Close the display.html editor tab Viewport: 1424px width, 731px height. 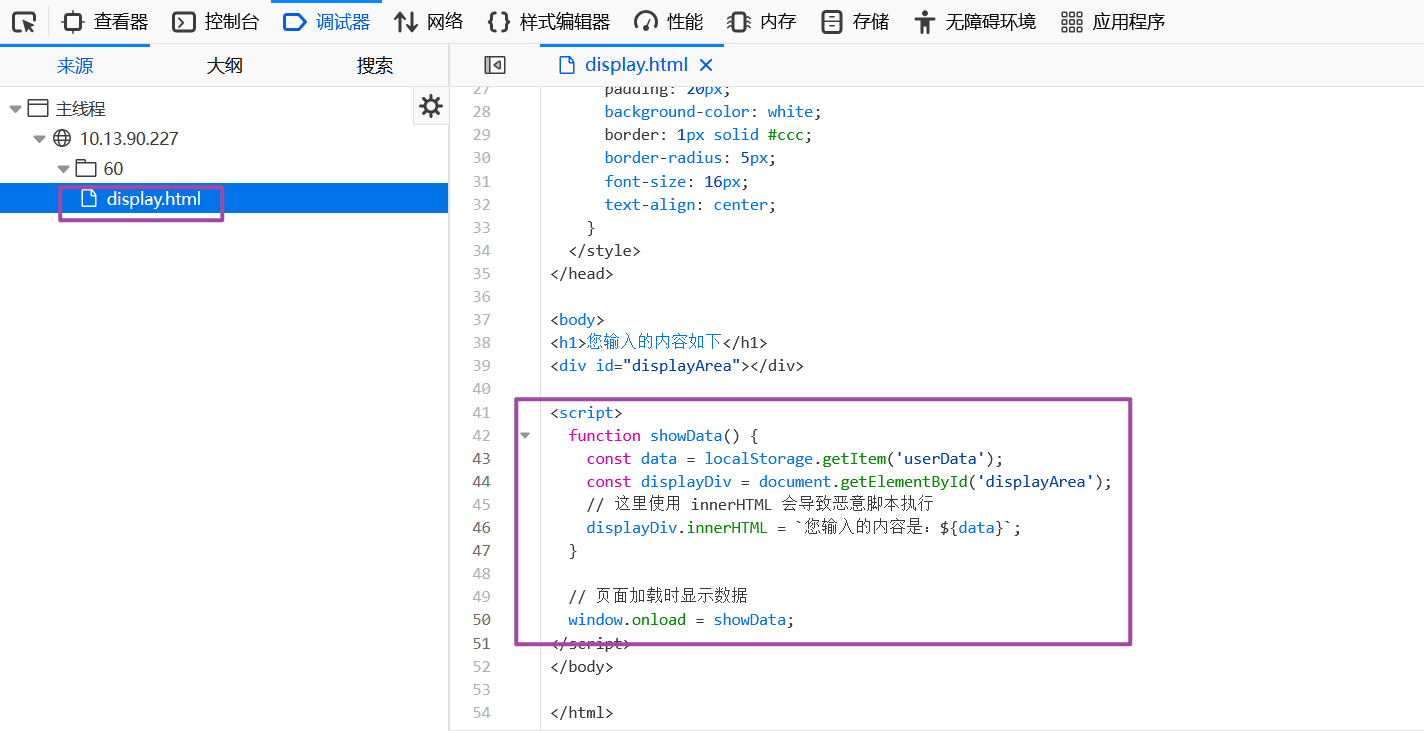(706, 65)
